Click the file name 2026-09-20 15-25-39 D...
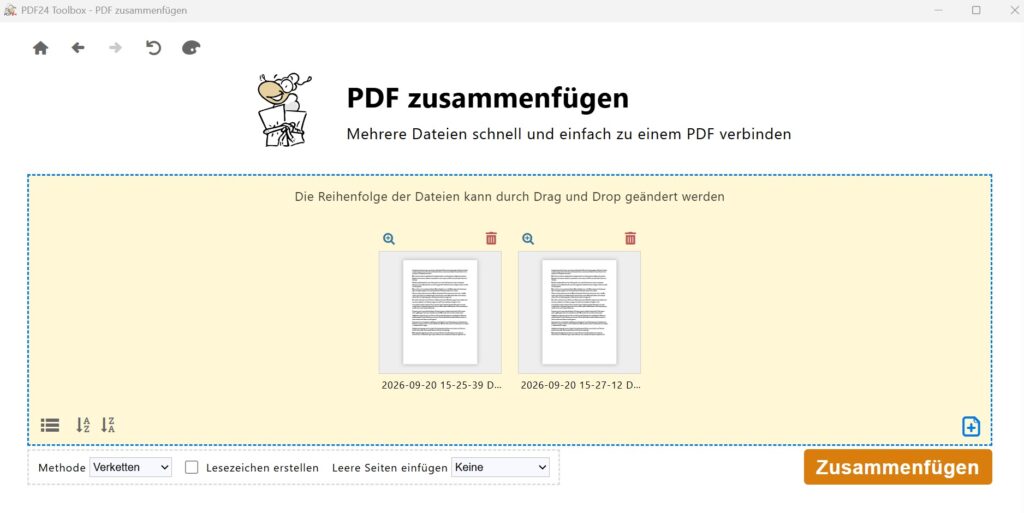 441,385
